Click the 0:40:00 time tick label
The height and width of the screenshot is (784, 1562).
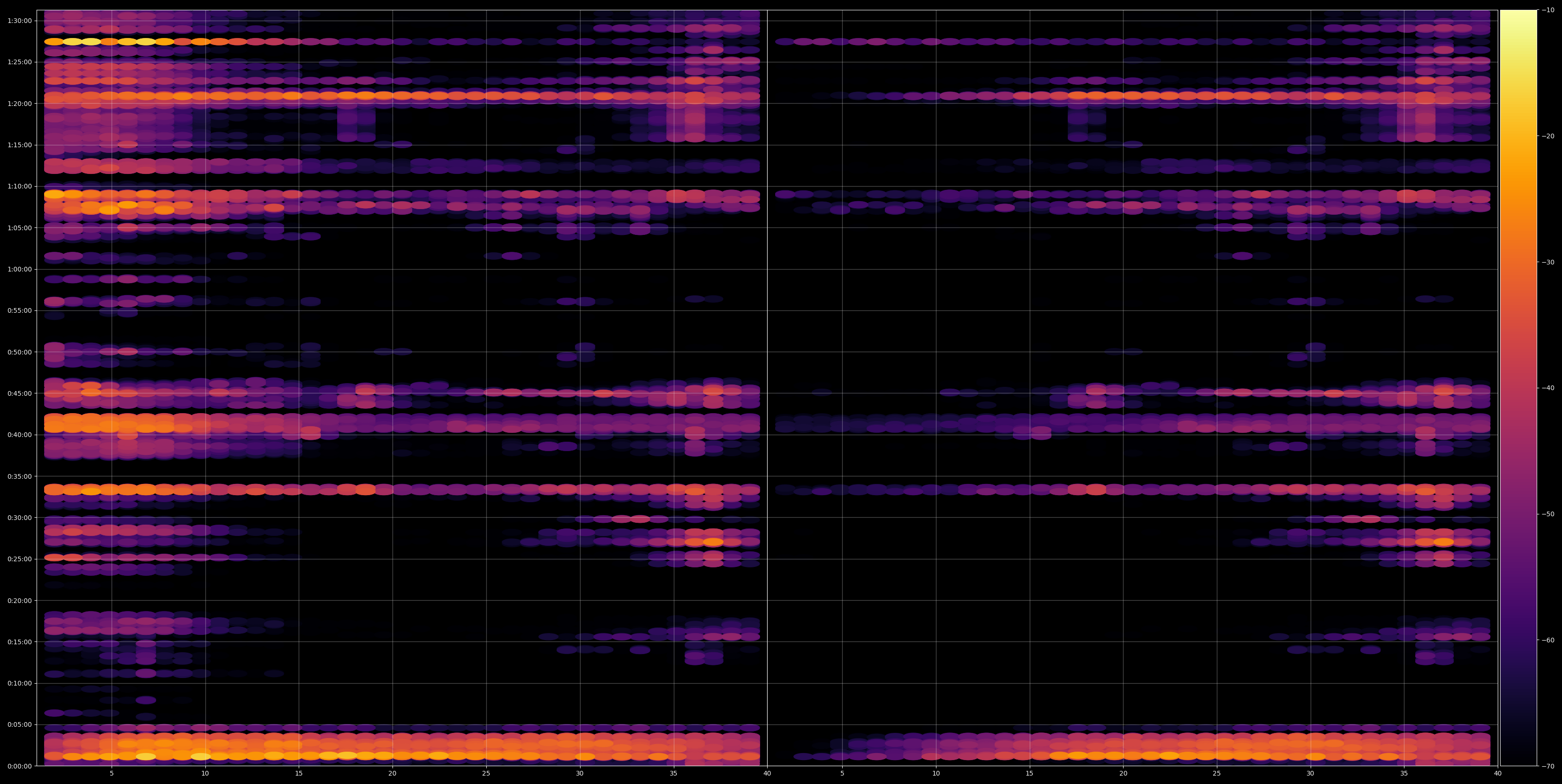19,435
